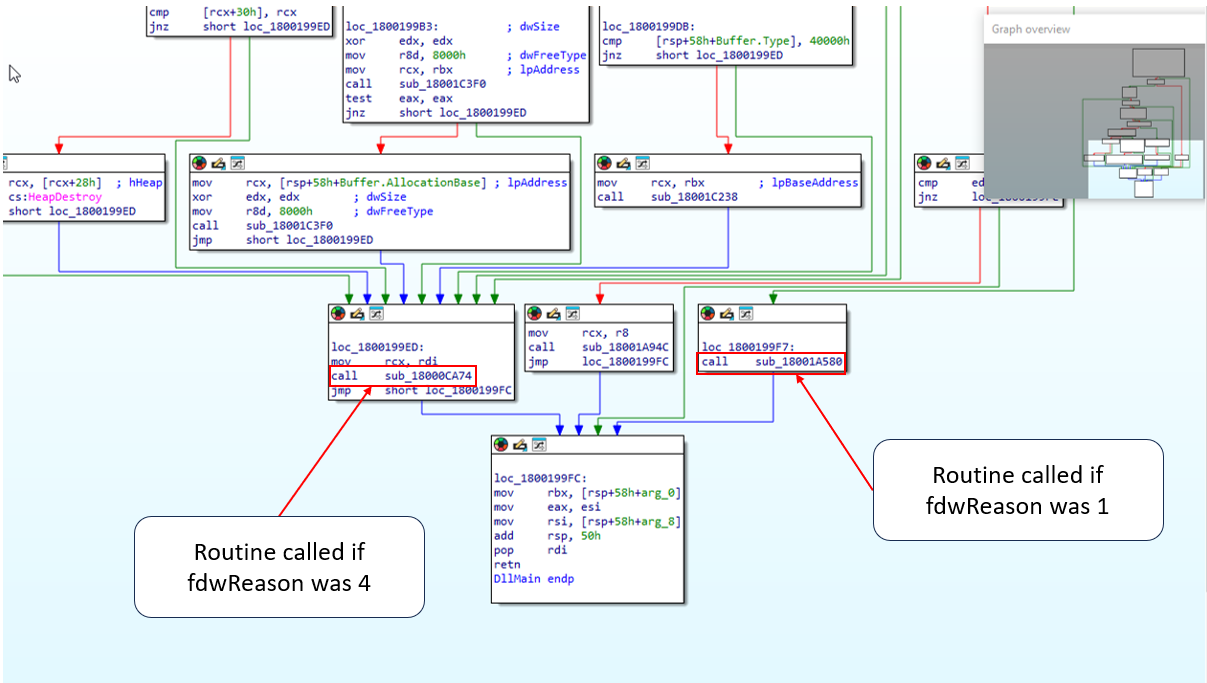The image size is (1207, 683).
Task: Click edit pencil icon on the Buffer.AllocationBase node
Action: (218, 163)
